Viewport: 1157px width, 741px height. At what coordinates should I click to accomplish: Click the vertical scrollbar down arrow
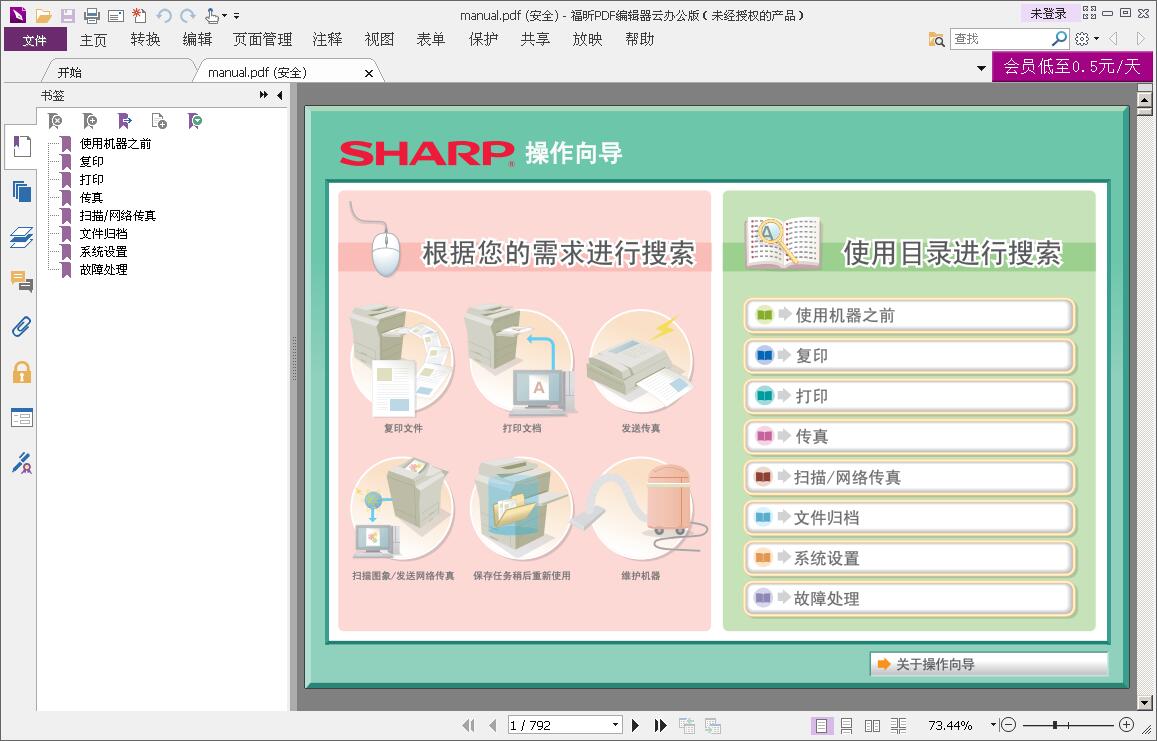(1144, 703)
